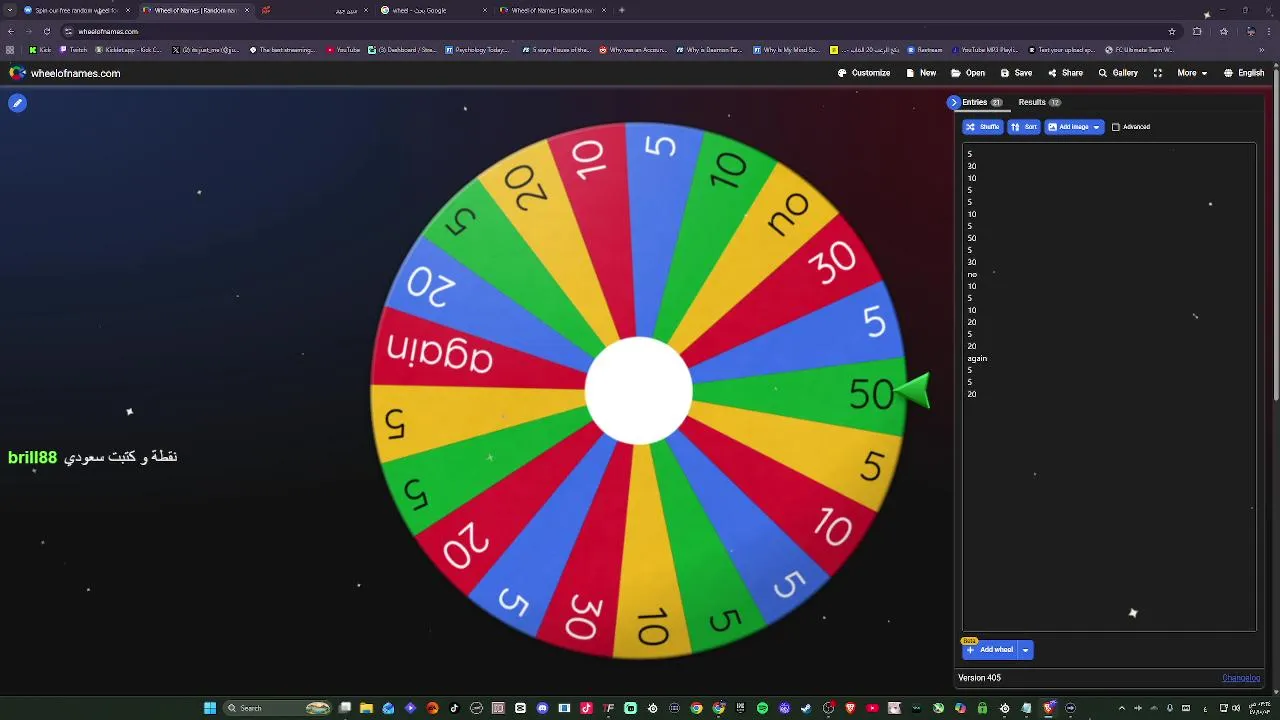Click inside the entries text area
Image resolution: width=1280 pixels, height=720 pixels.
click(1109, 387)
